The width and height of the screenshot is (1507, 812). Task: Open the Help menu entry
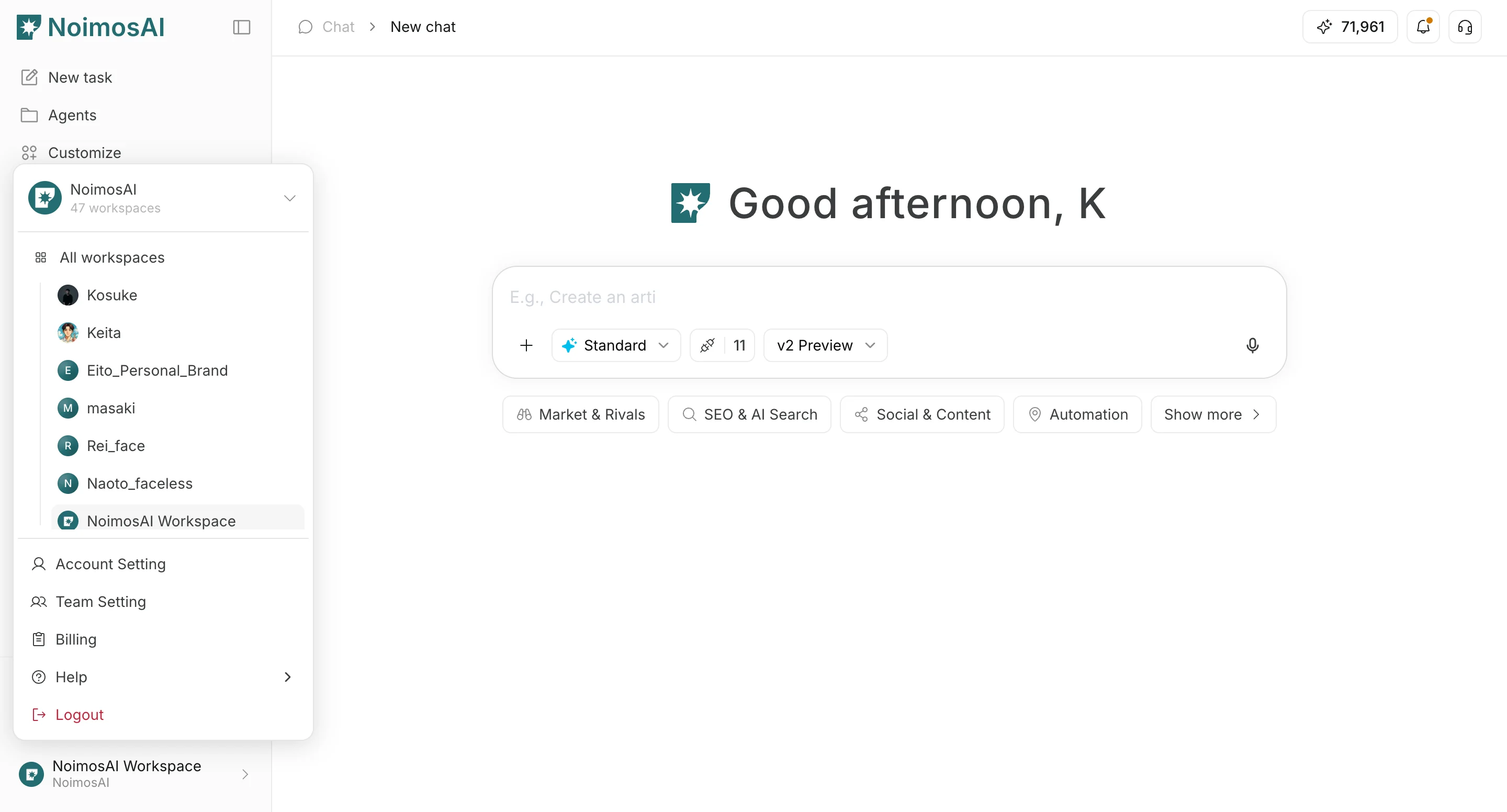163,677
